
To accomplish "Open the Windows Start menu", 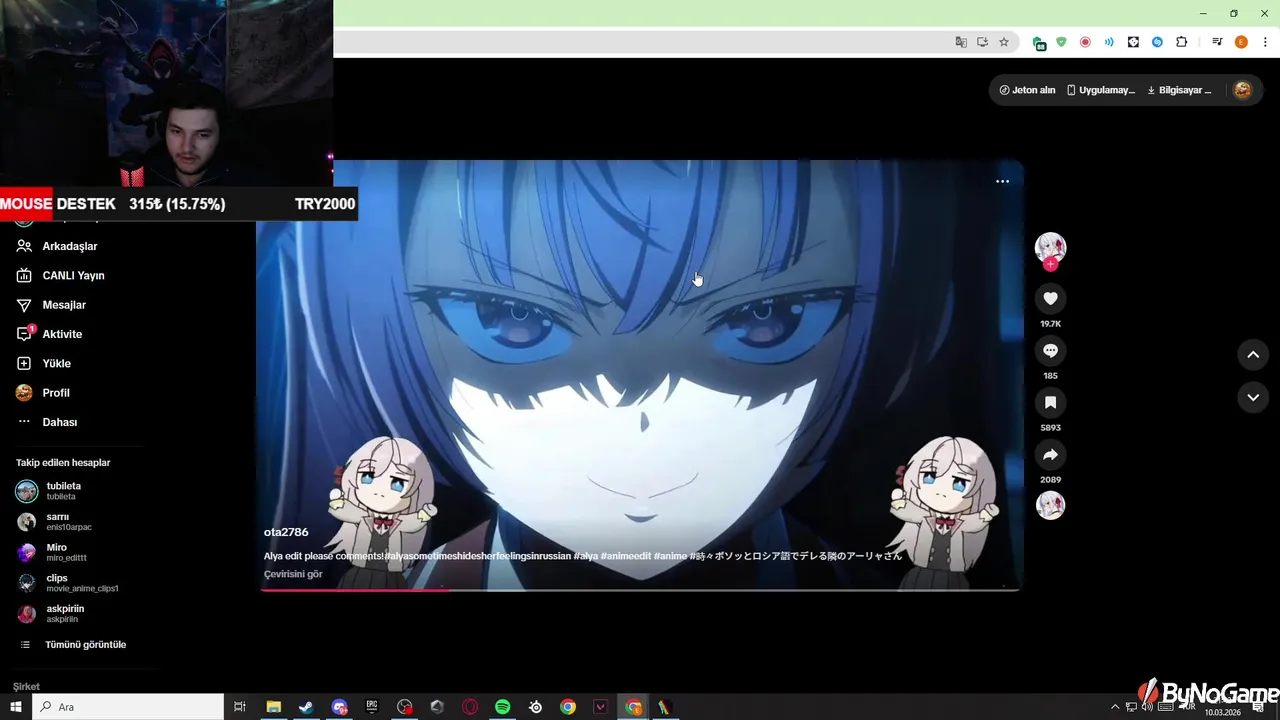I will click(16, 707).
